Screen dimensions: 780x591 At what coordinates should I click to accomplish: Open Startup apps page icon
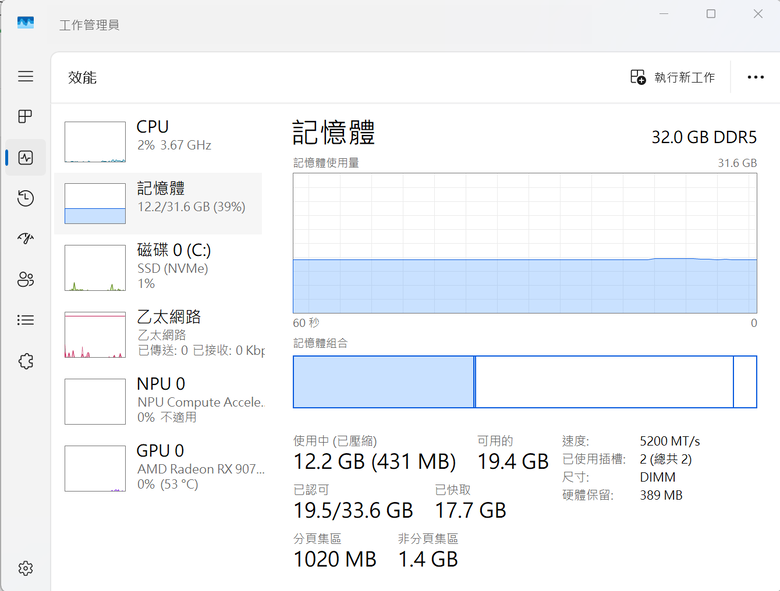25,239
